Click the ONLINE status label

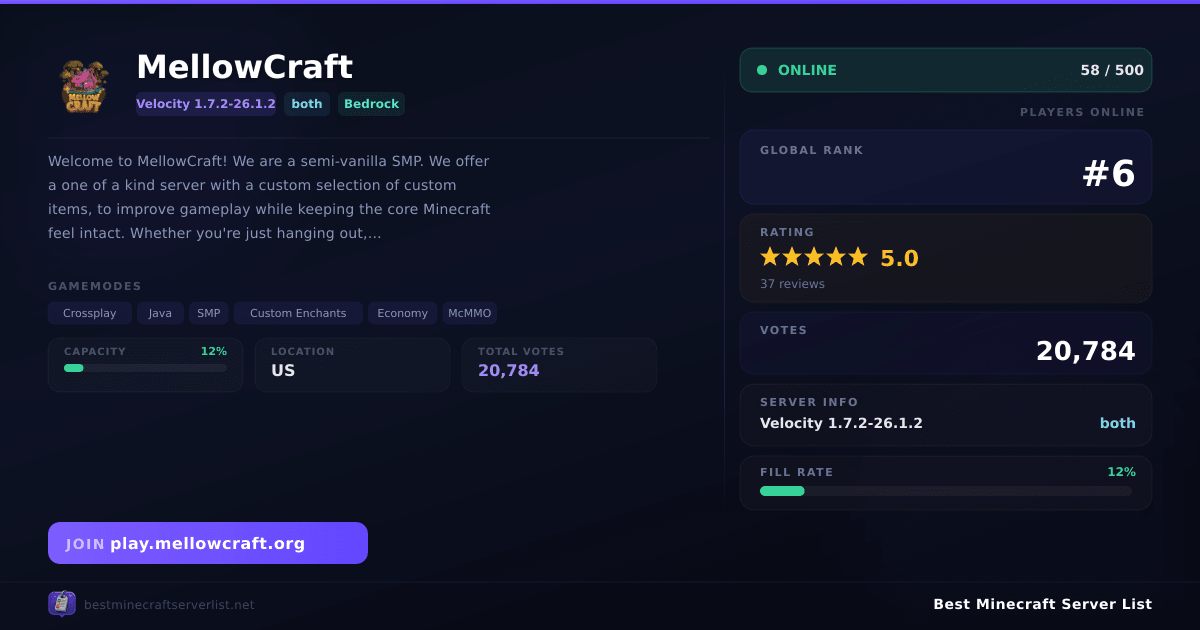click(x=807, y=70)
